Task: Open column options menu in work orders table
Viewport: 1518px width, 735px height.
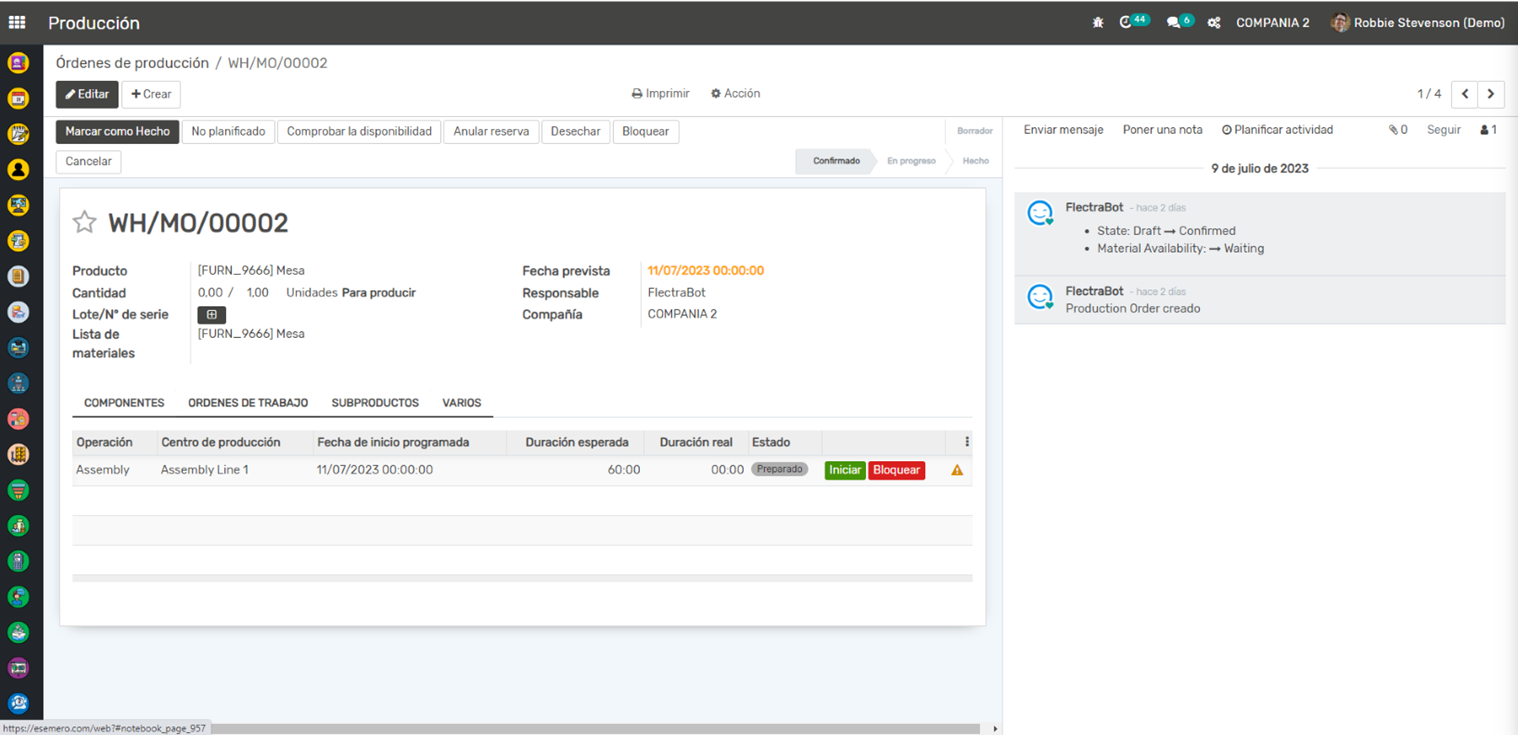Action: [x=966, y=442]
